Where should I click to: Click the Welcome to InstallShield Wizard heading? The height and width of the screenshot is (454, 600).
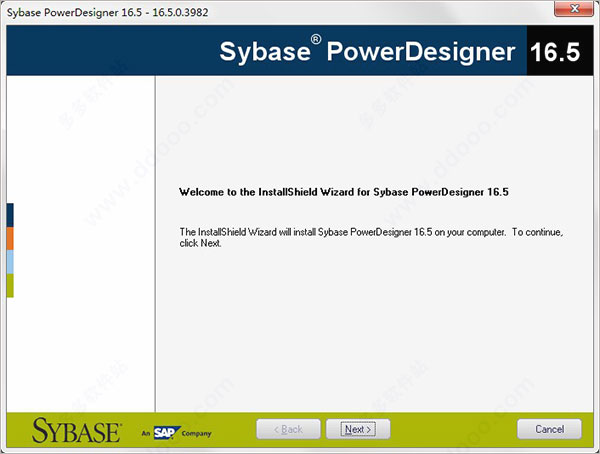pyautogui.click(x=344, y=192)
